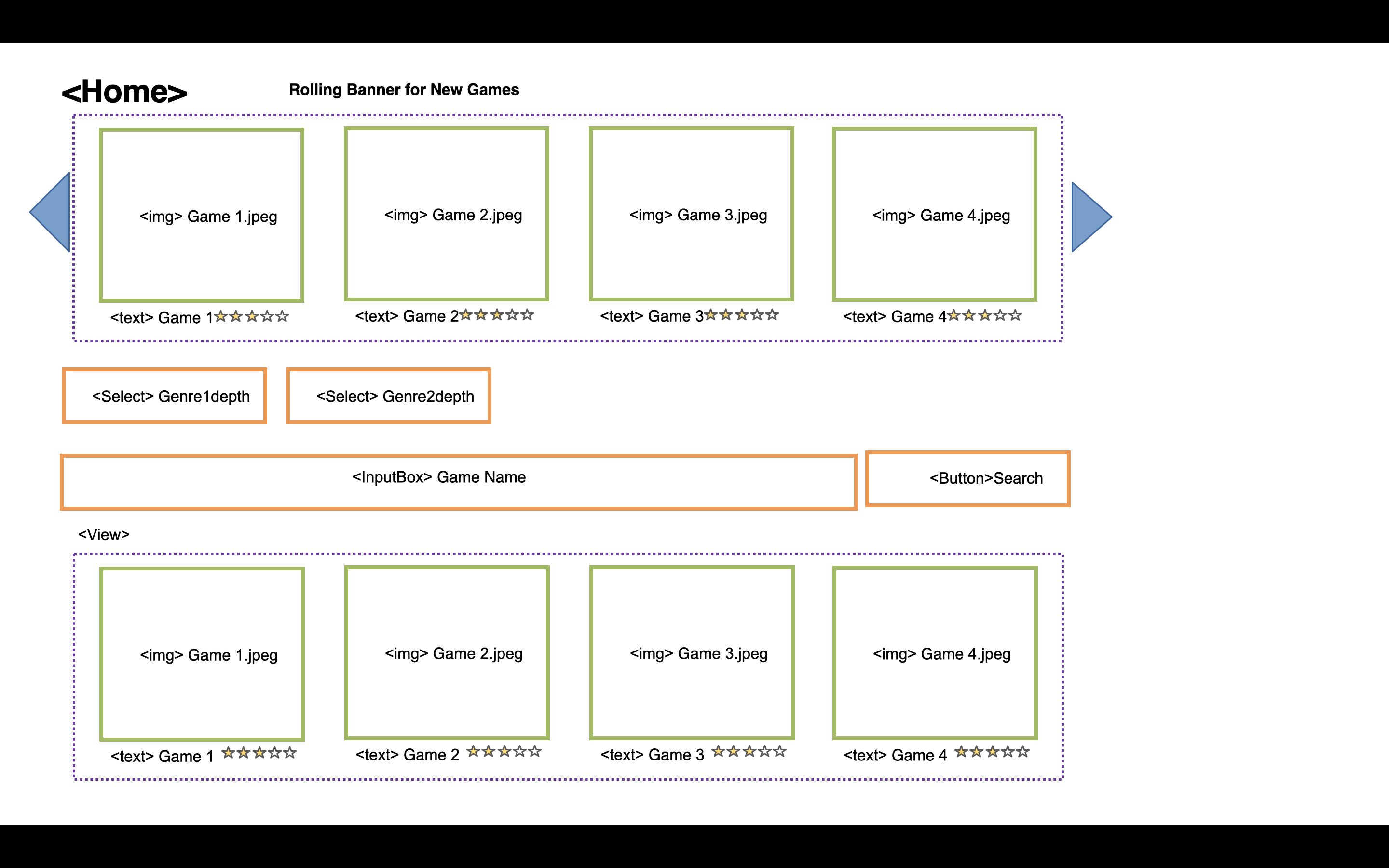
Task: Open Game 3.jpeg image in View section
Action: [x=692, y=652]
